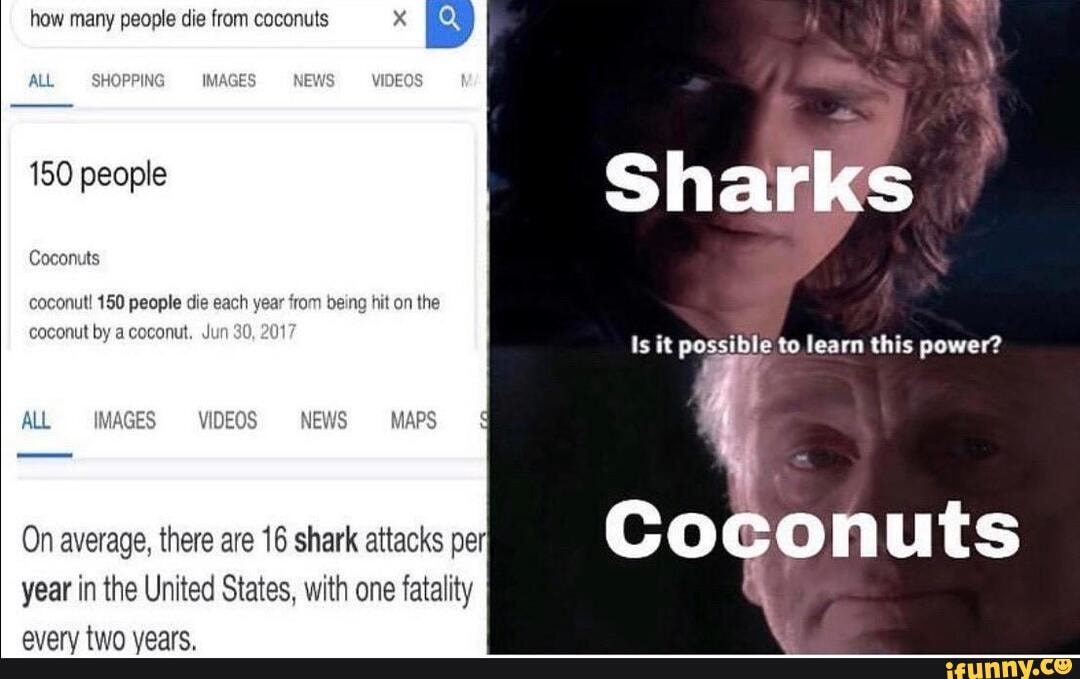Image resolution: width=1080 pixels, height=679 pixels.
Task: Click the Coconuts meme panel image
Action: [x=784, y=500]
